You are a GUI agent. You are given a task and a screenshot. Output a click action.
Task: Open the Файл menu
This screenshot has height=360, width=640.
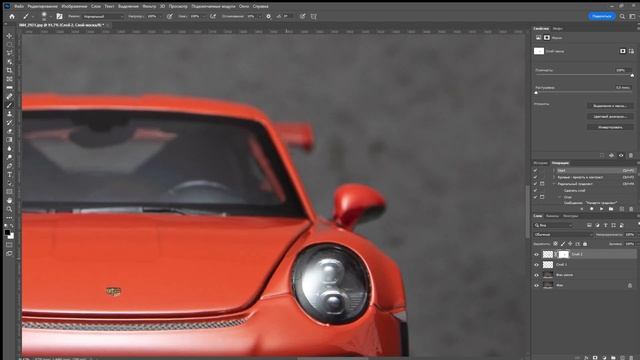[x=19, y=7]
